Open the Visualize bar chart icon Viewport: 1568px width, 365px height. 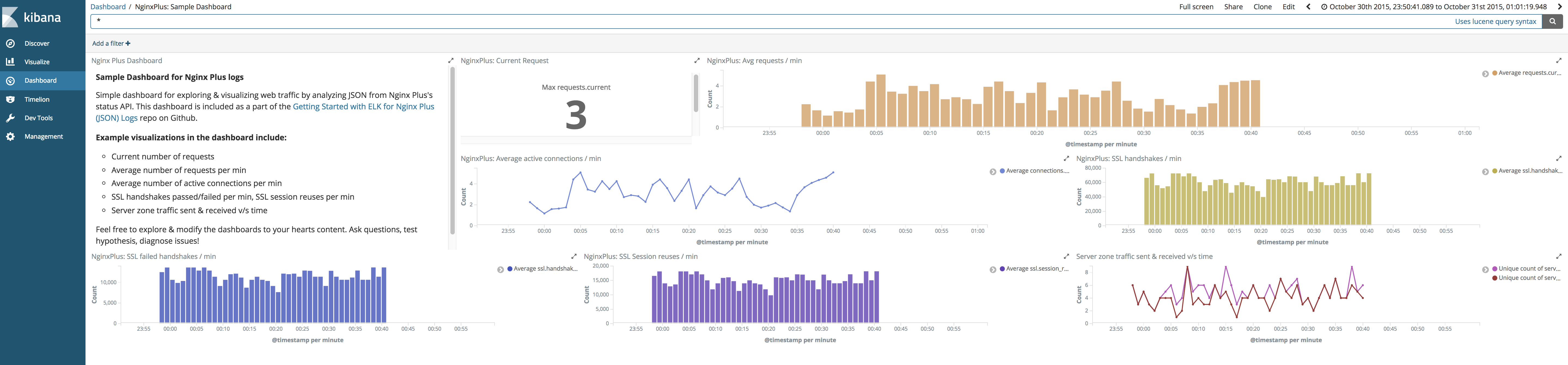click(10, 61)
